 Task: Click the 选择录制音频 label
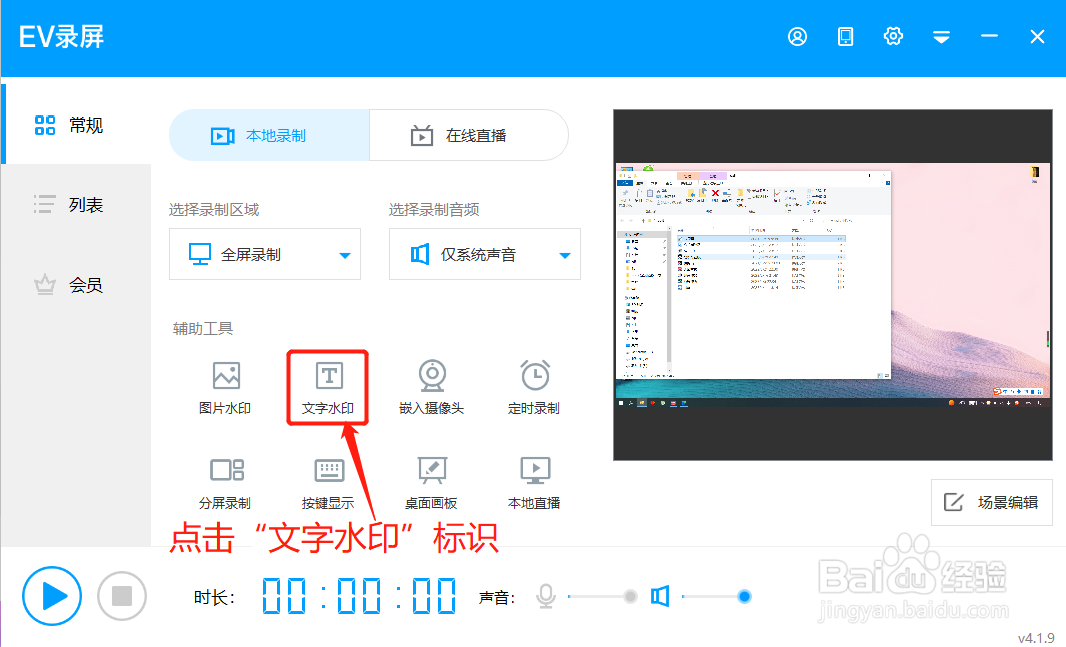434,209
